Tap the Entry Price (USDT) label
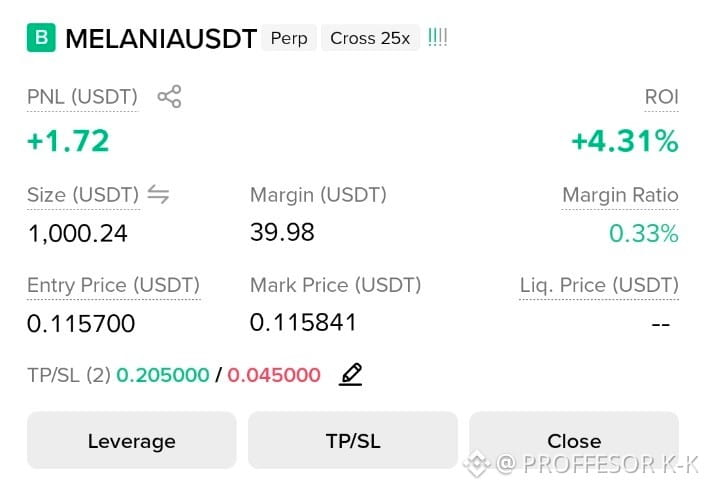 pos(113,285)
